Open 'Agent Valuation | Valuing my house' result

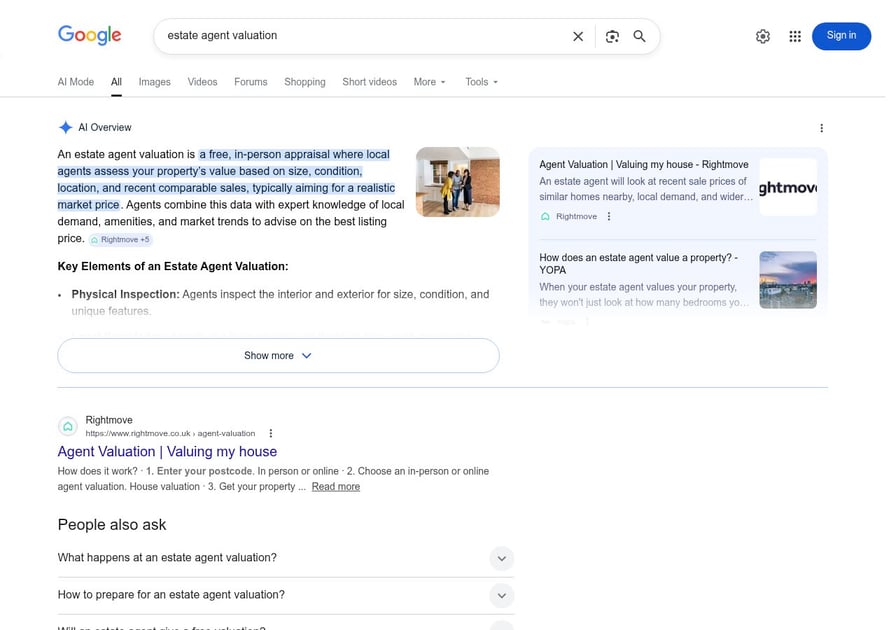coord(167,452)
